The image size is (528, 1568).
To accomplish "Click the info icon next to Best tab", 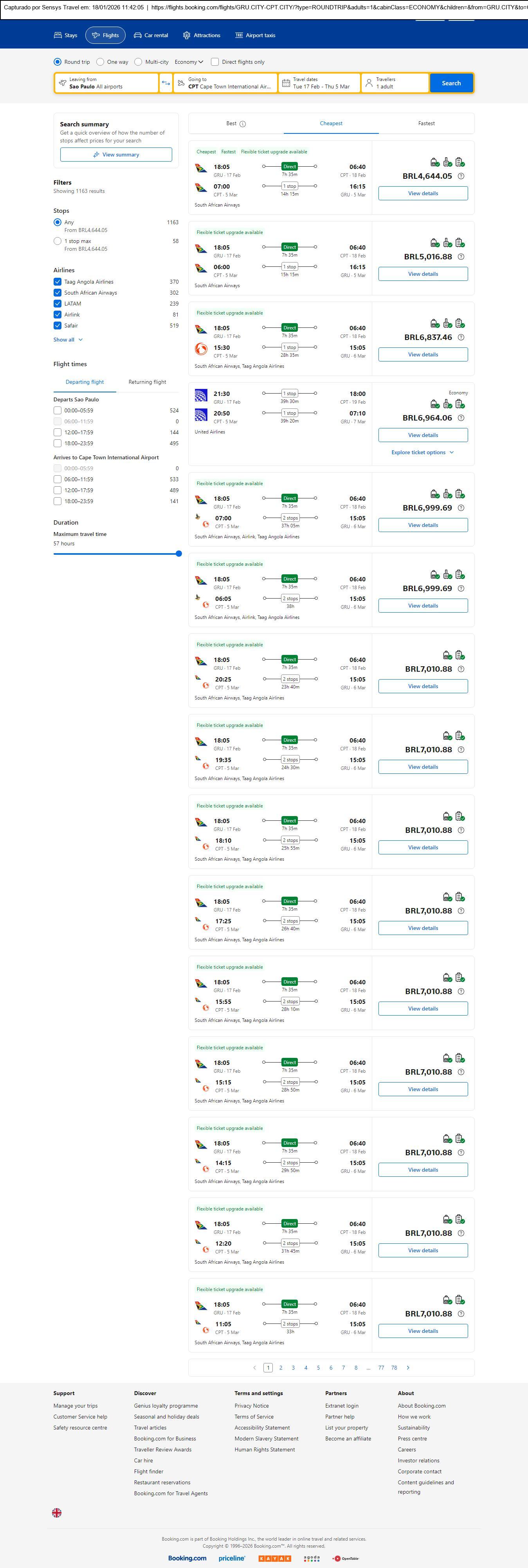I will [x=242, y=124].
